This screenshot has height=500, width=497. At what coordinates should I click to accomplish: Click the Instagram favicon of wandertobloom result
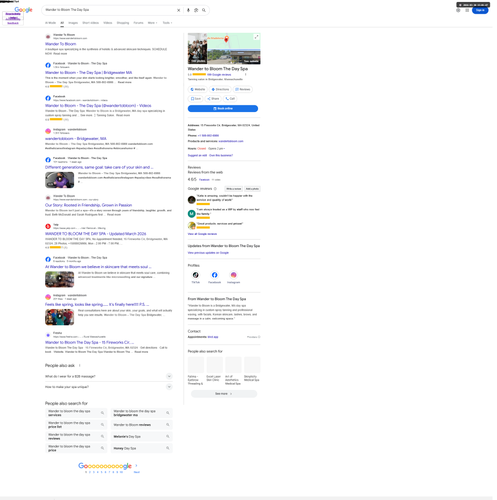[48, 131]
